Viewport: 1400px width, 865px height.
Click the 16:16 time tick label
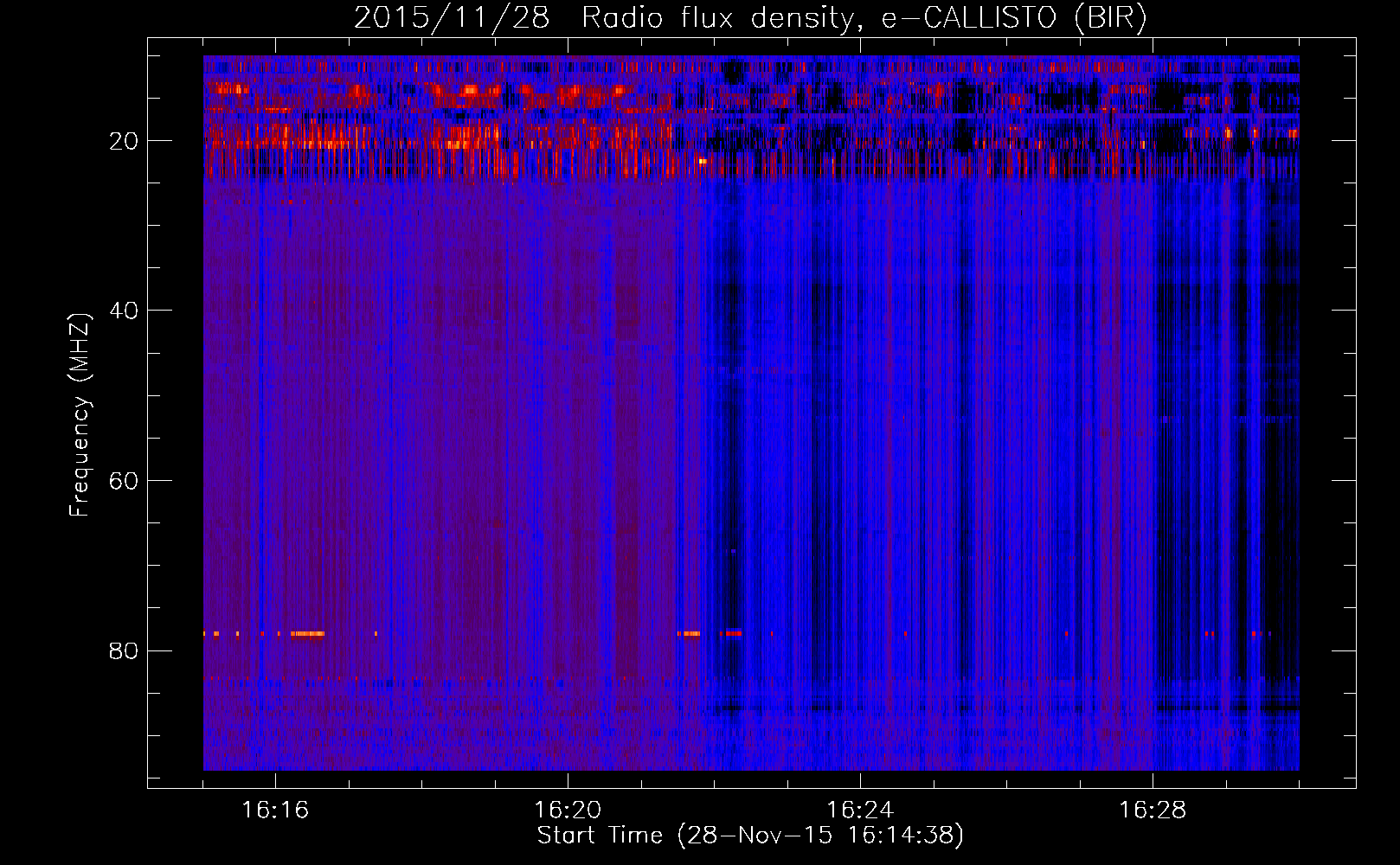(275, 810)
